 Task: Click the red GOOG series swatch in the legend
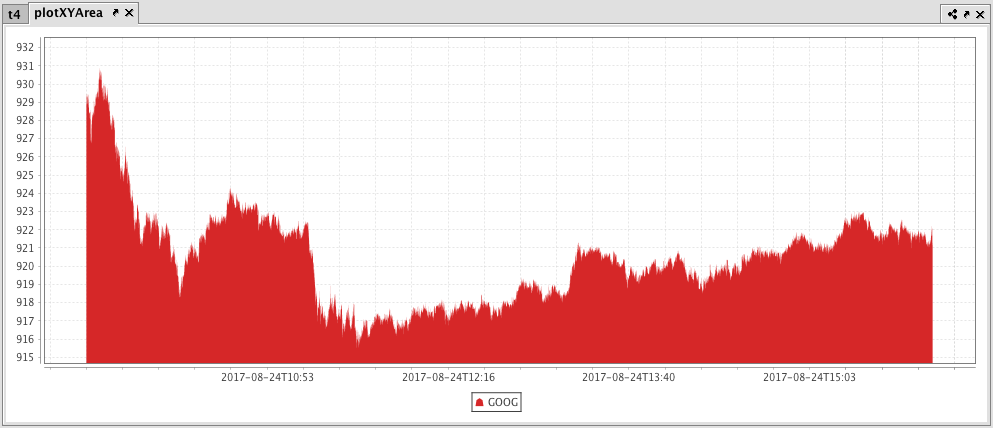[480, 402]
